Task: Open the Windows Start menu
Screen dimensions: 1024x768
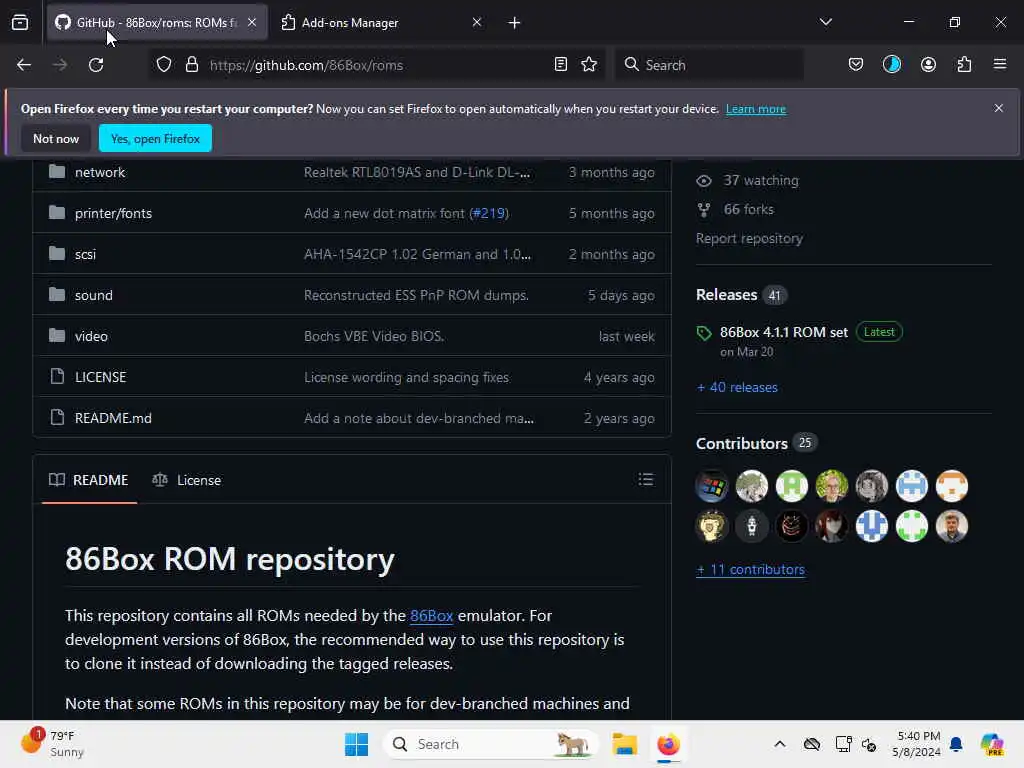Action: click(357, 744)
